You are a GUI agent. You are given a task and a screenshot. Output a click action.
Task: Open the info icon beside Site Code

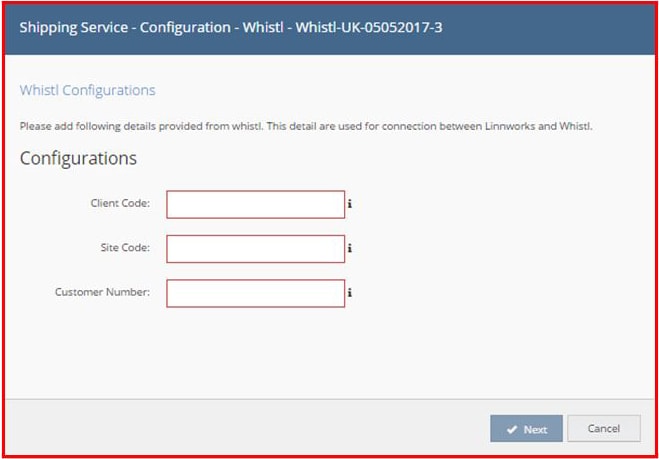click(350, 249)
